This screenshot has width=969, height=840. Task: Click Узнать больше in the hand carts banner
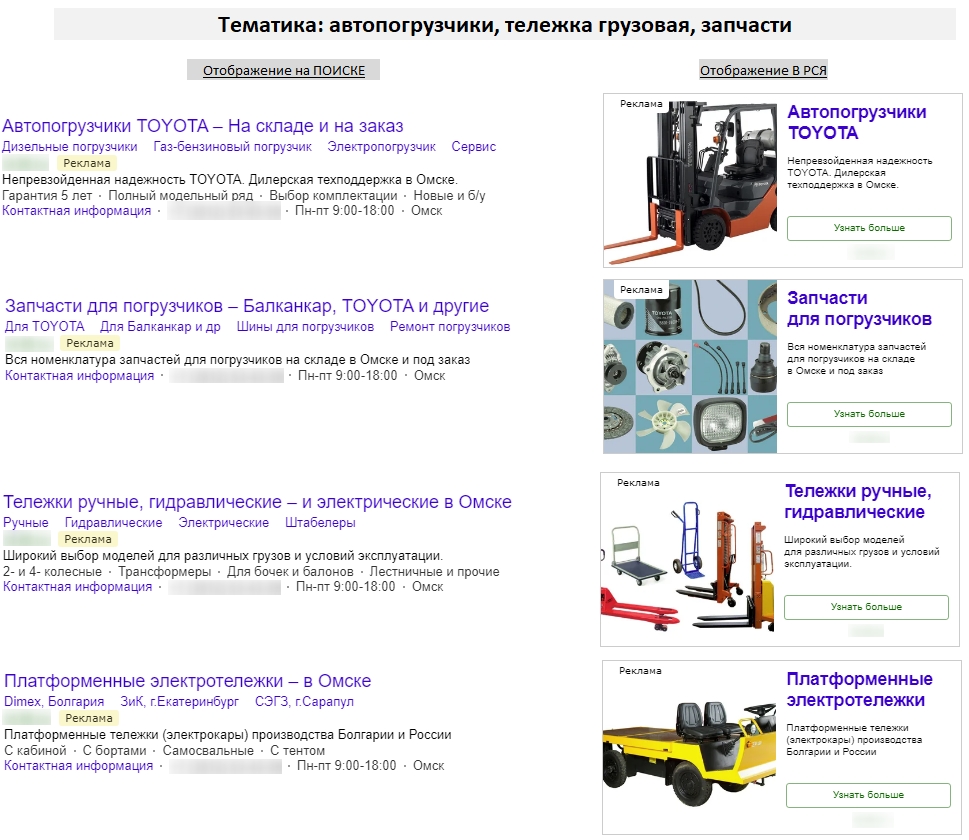866,607
